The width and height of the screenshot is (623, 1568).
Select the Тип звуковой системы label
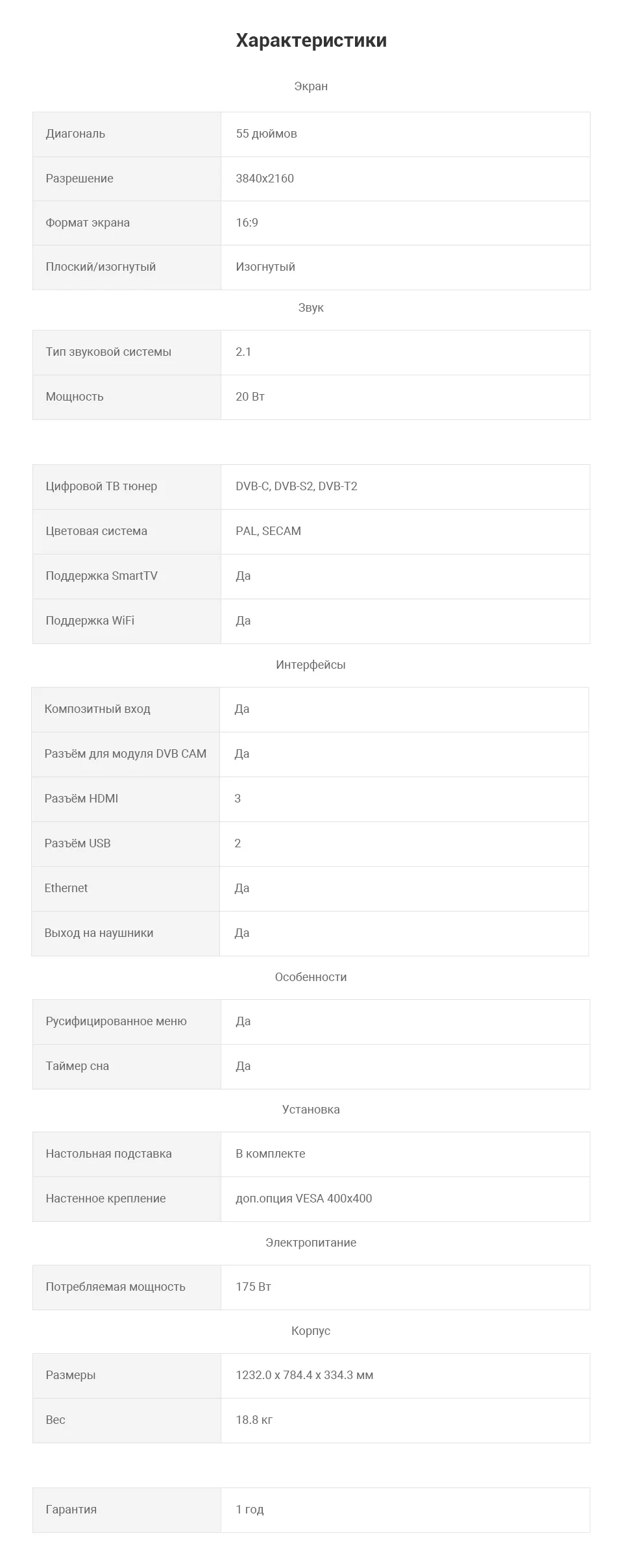point(108,352)
